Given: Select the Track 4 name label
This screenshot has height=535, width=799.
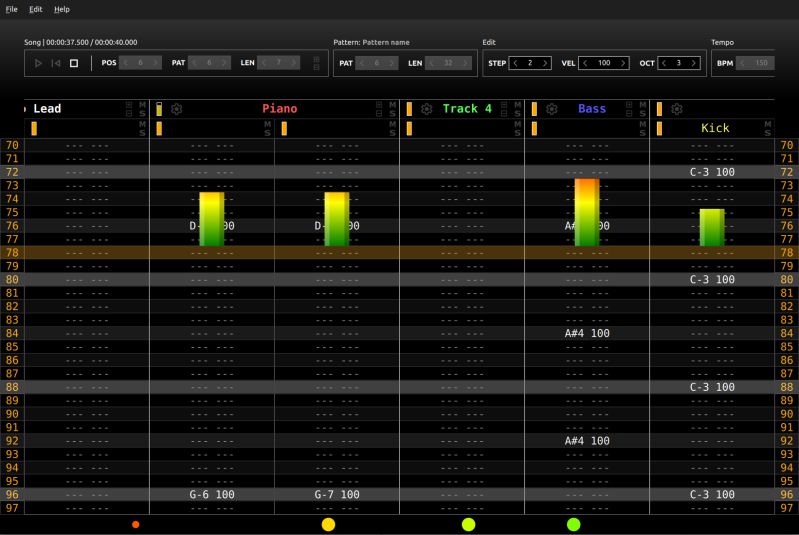Looking at the screenshot, I should [x=467, y=109].
